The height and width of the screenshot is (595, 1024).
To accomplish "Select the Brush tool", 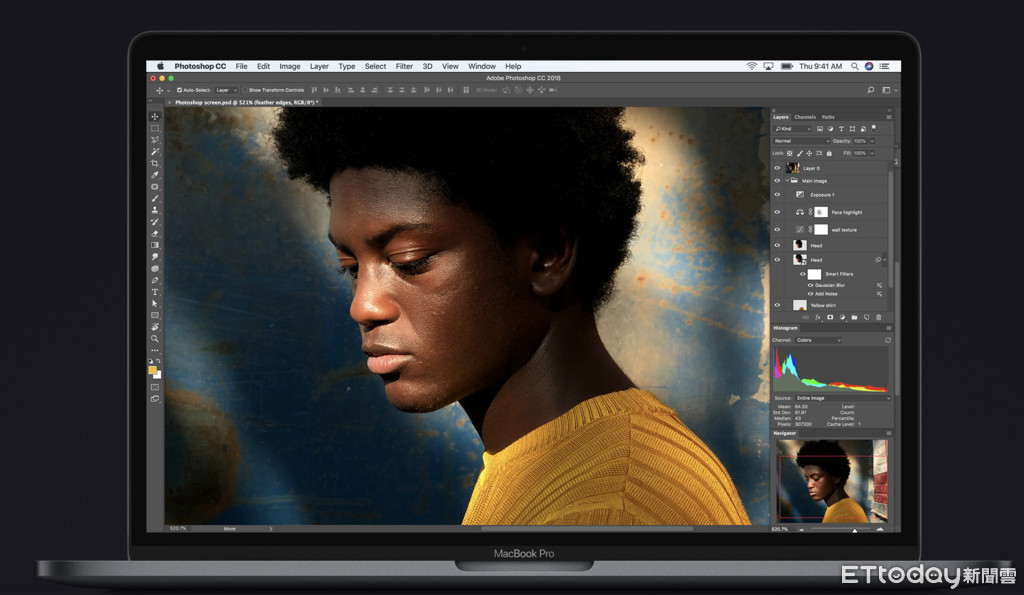I will (x=155, y=199).
